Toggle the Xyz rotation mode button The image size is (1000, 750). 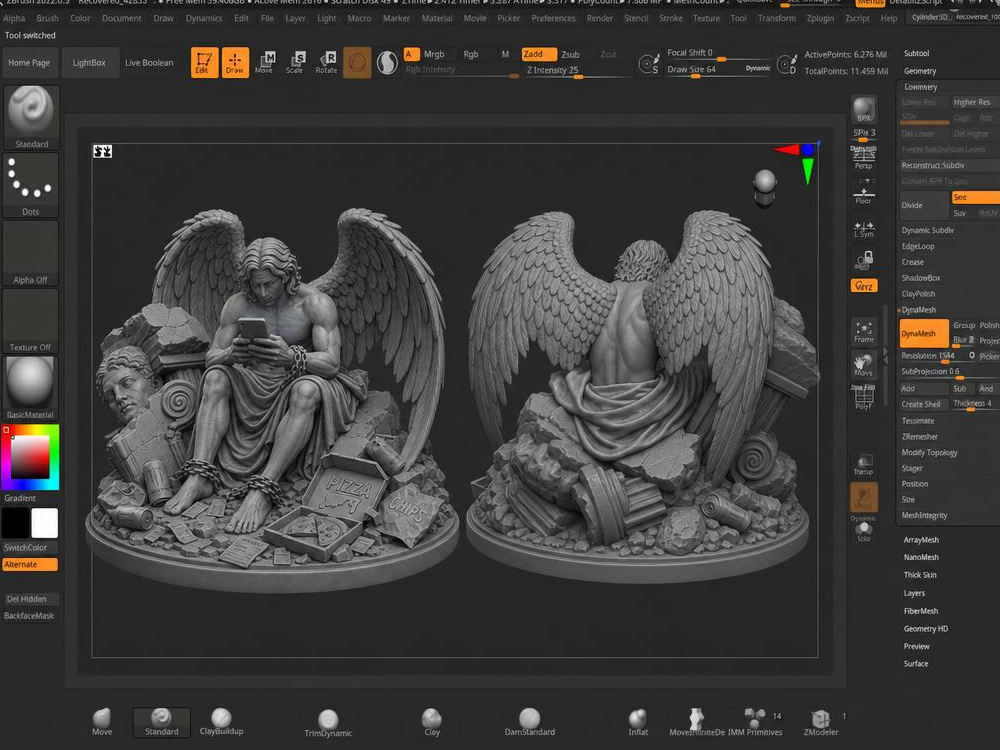tap(864, 286)
